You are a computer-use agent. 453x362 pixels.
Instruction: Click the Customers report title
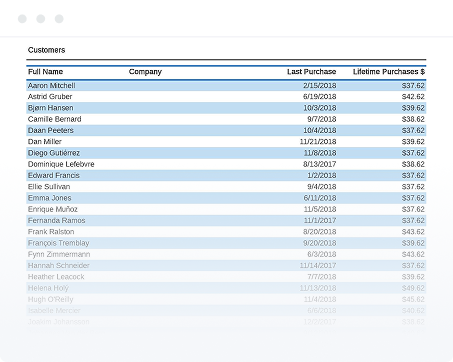pyautogui.click(x=46, y=50)
